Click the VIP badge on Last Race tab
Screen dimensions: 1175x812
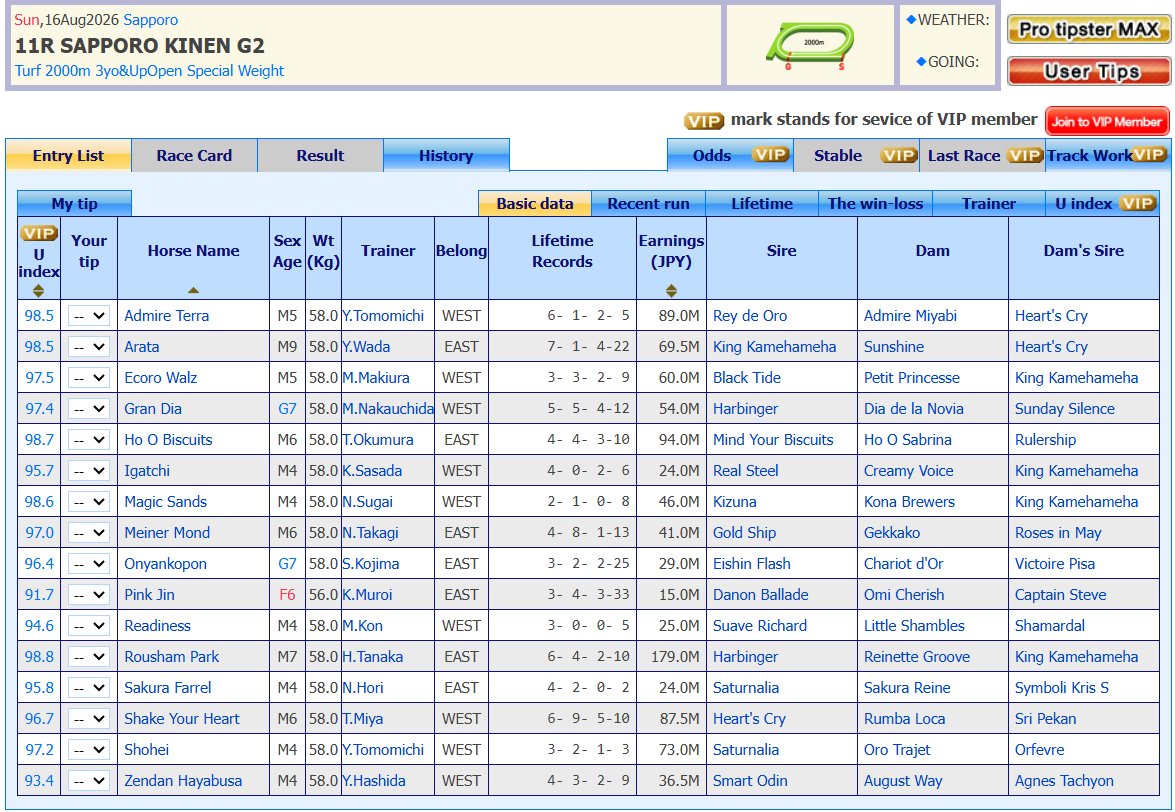pyautogui.click(x=1024, y=155)
